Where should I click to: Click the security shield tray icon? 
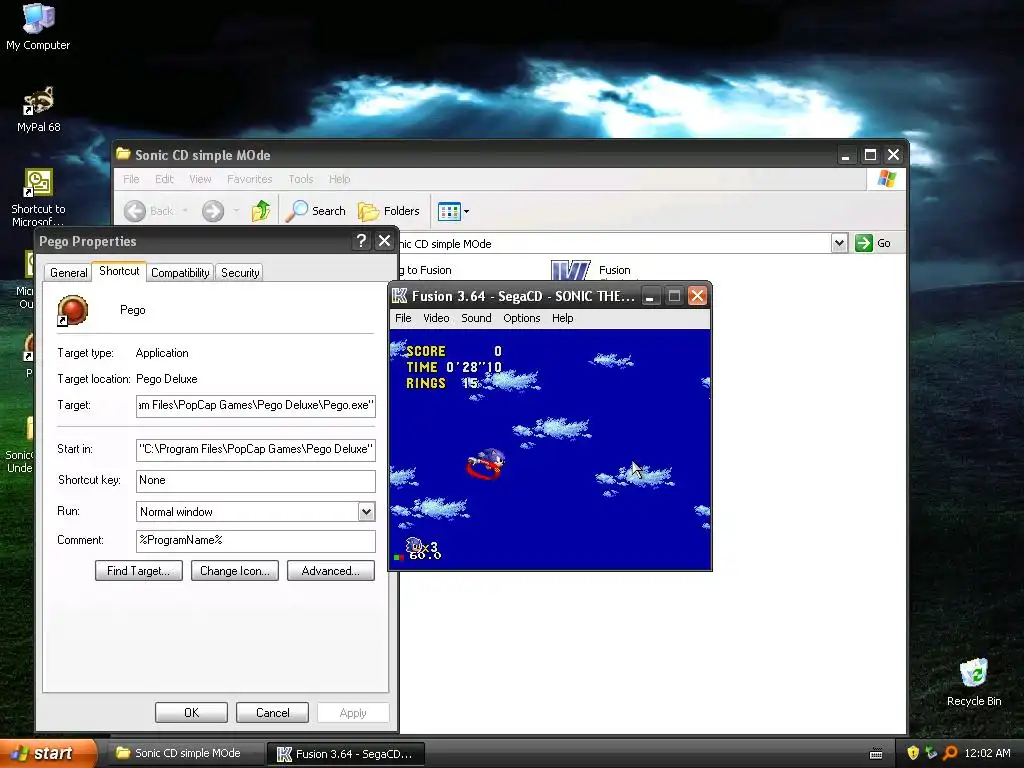913,753
